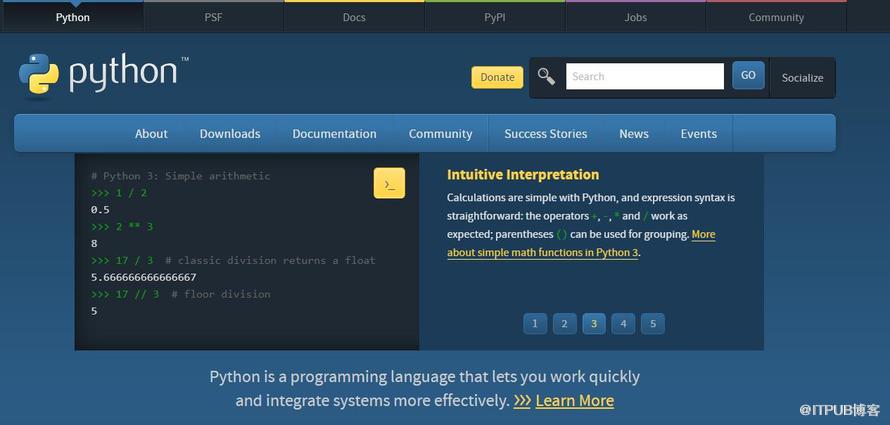This screenshot has height=425, width=890.
Task: Open the Jobs top tab
Action: click(636, 17)
